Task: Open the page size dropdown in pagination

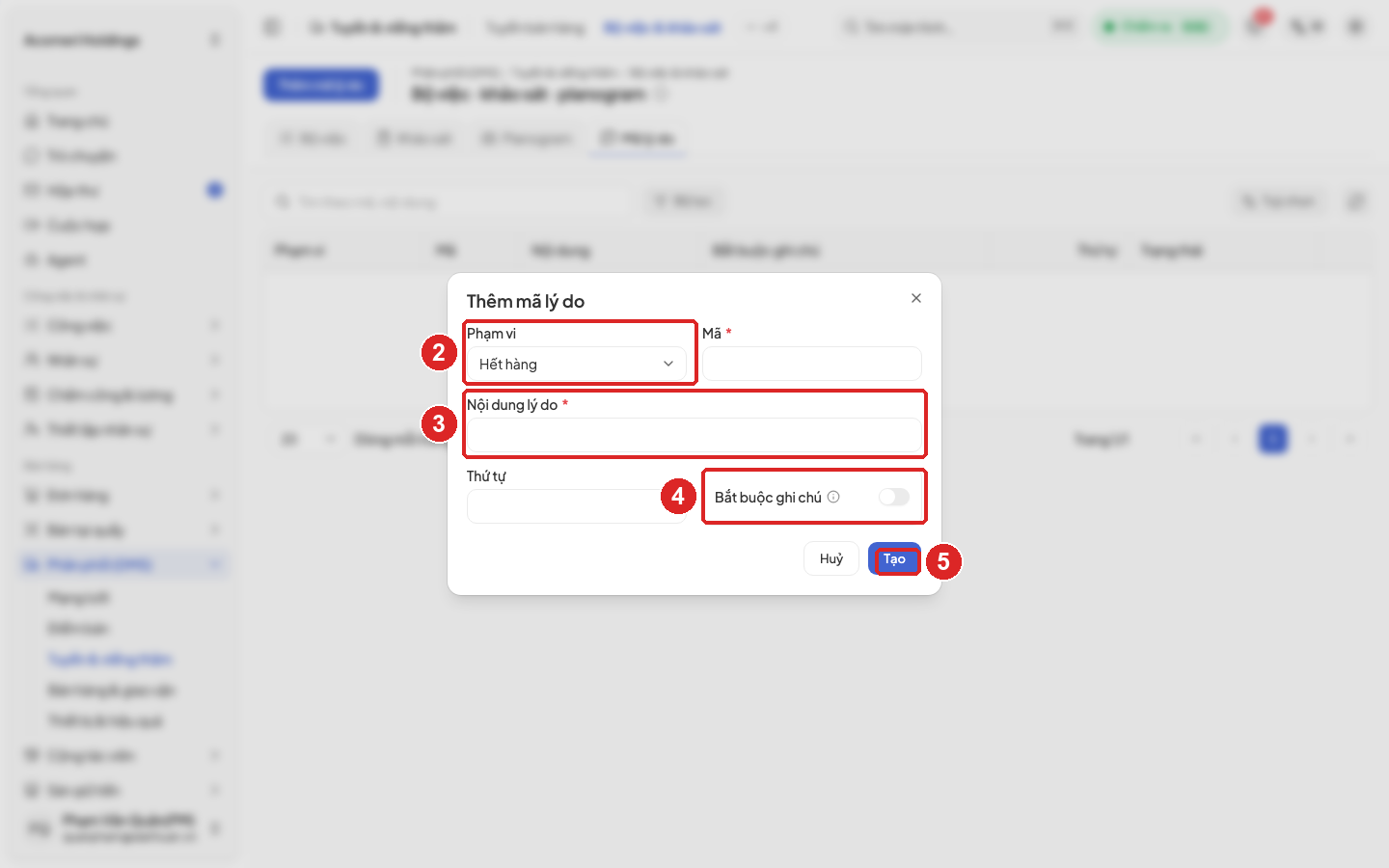Action: [307, 440]
